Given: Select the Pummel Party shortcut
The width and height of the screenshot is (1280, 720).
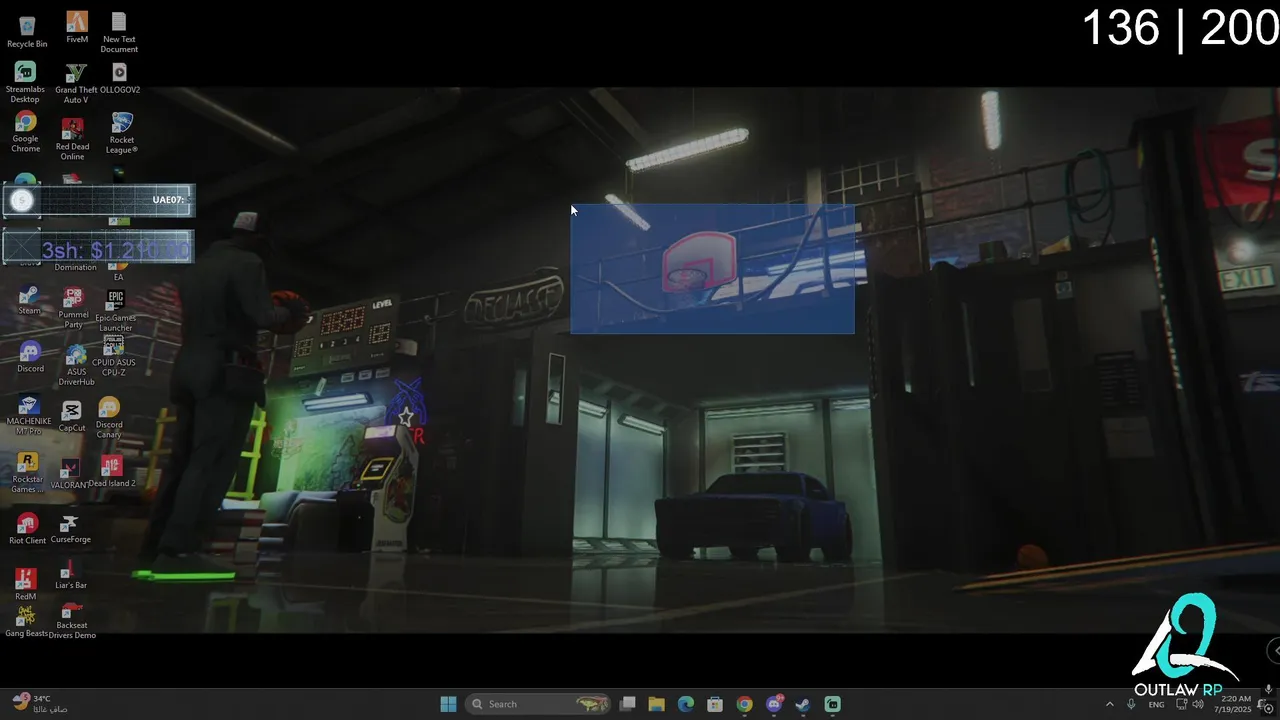Looking at the screenshot, I should [x=73, y=308].
